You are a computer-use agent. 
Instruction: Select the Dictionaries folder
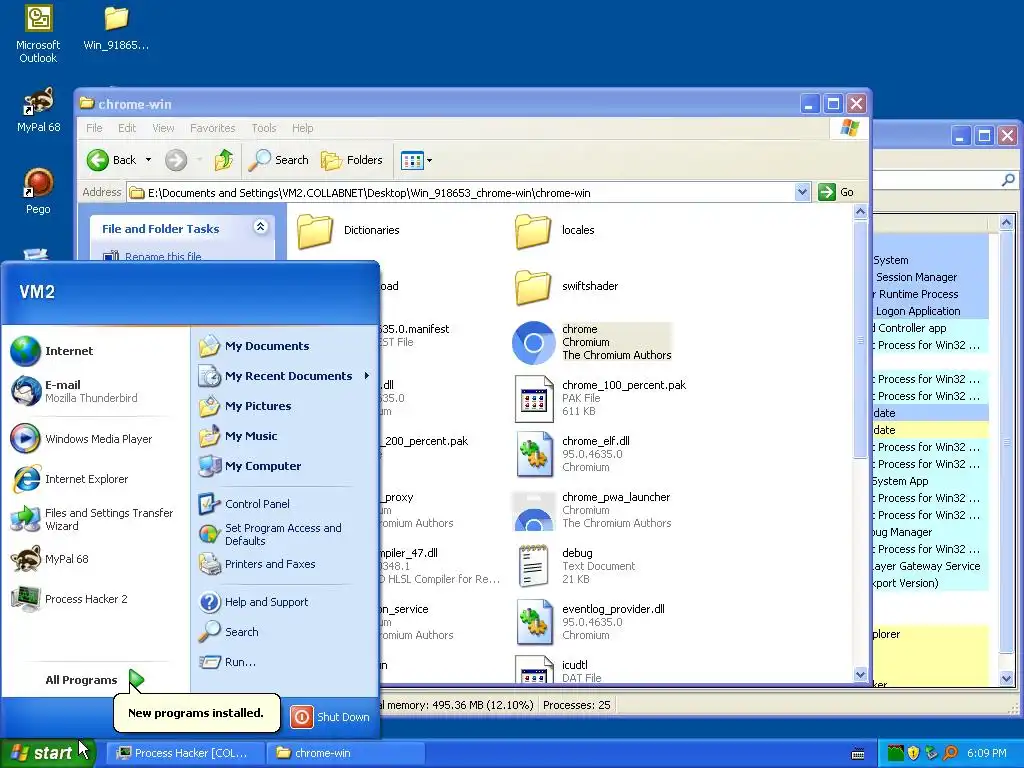tap(348, 231)
